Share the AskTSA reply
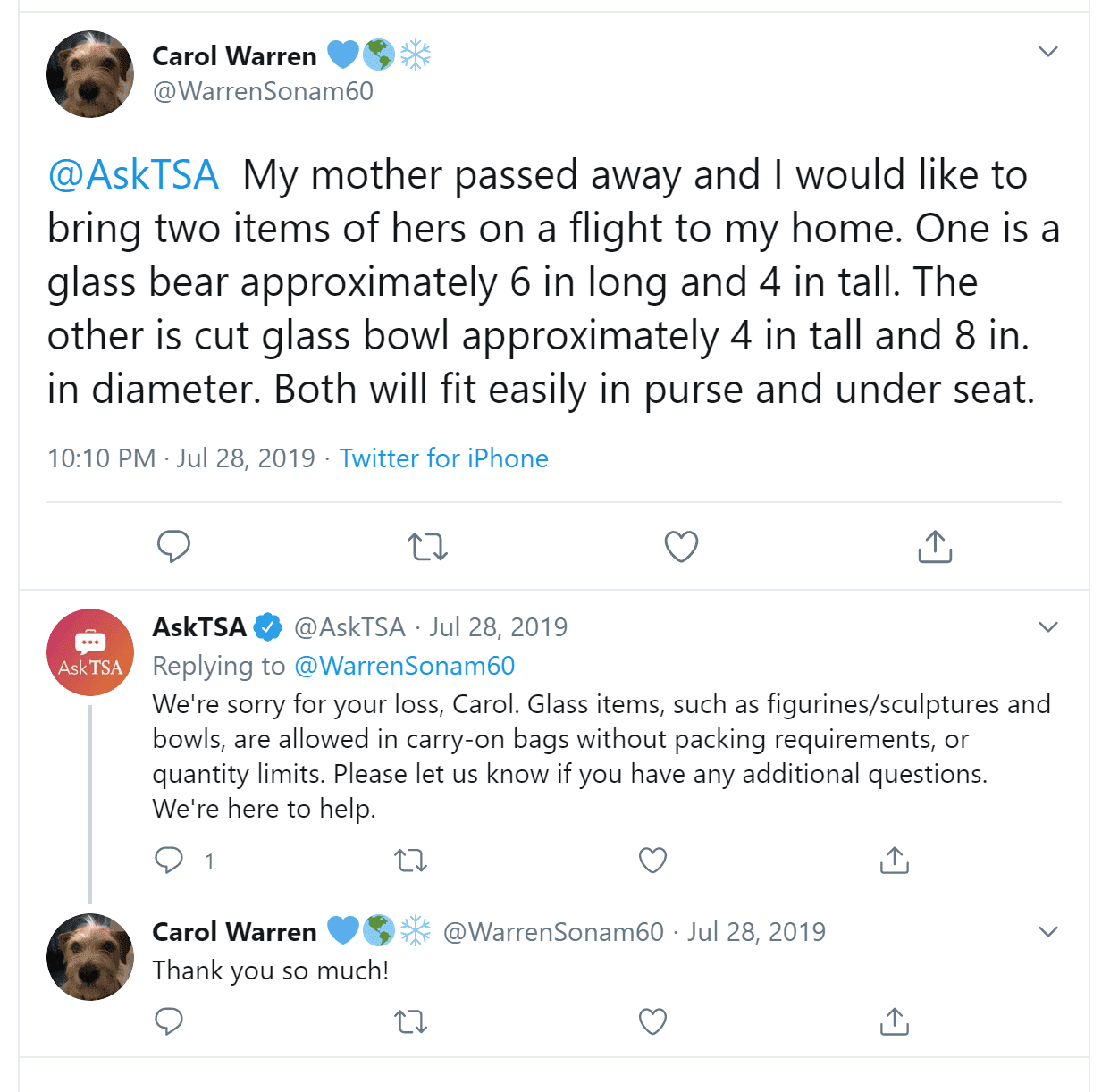The image size is (1110, 1092). coord(895,860)
